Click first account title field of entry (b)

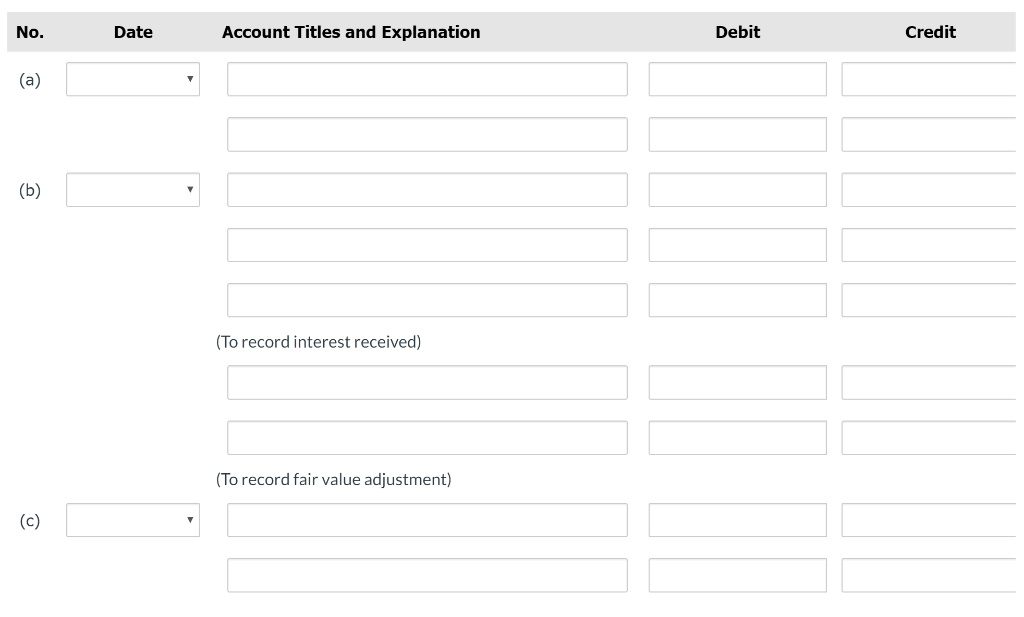[x=427, y=190]
